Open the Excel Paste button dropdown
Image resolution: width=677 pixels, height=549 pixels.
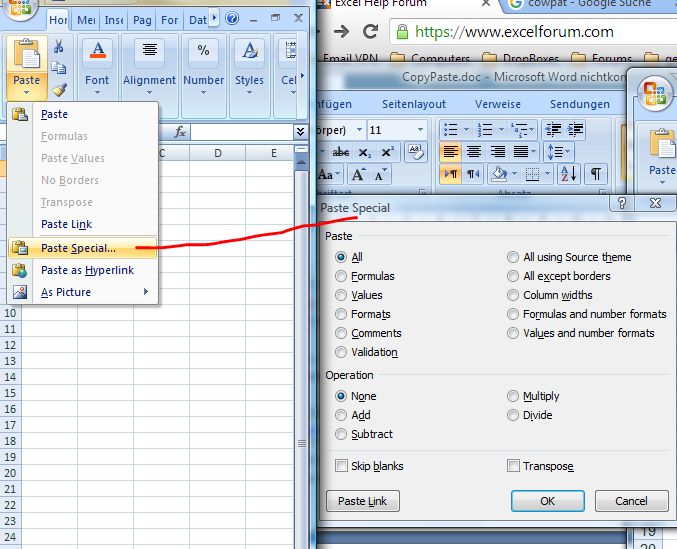27,85
